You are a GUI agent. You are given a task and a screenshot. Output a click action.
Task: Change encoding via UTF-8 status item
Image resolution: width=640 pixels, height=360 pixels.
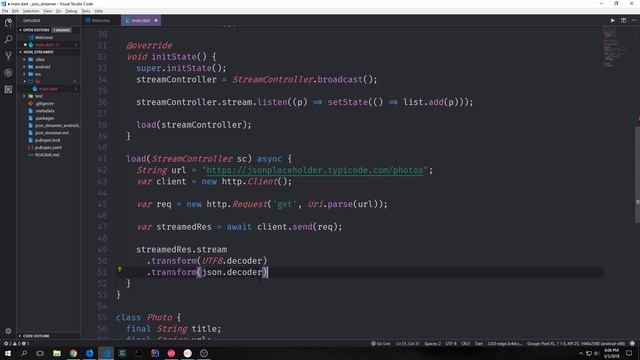pos(451,344)
